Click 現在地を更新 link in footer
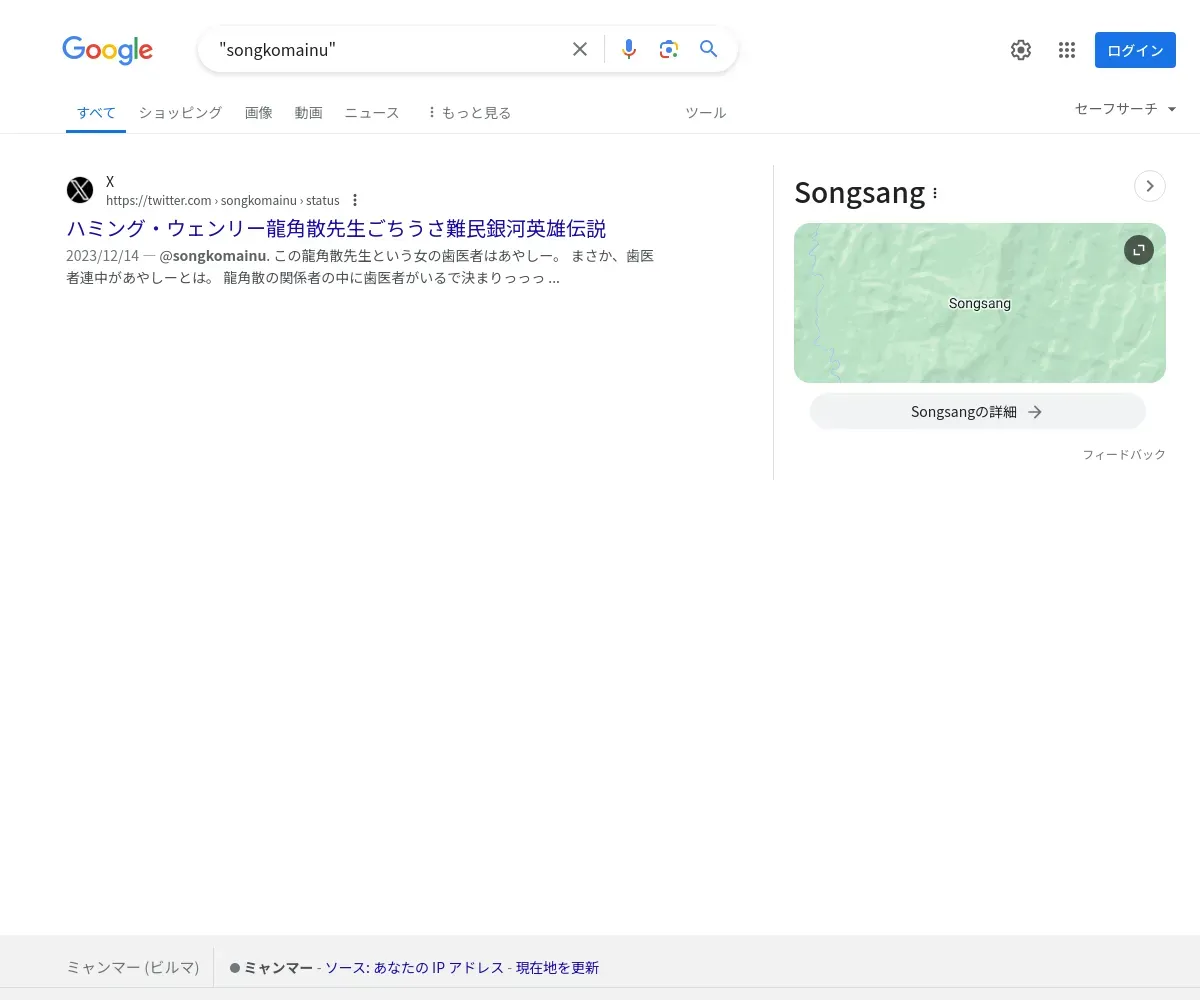Screen dimensions: 1200x1000 tap(557, 968)
